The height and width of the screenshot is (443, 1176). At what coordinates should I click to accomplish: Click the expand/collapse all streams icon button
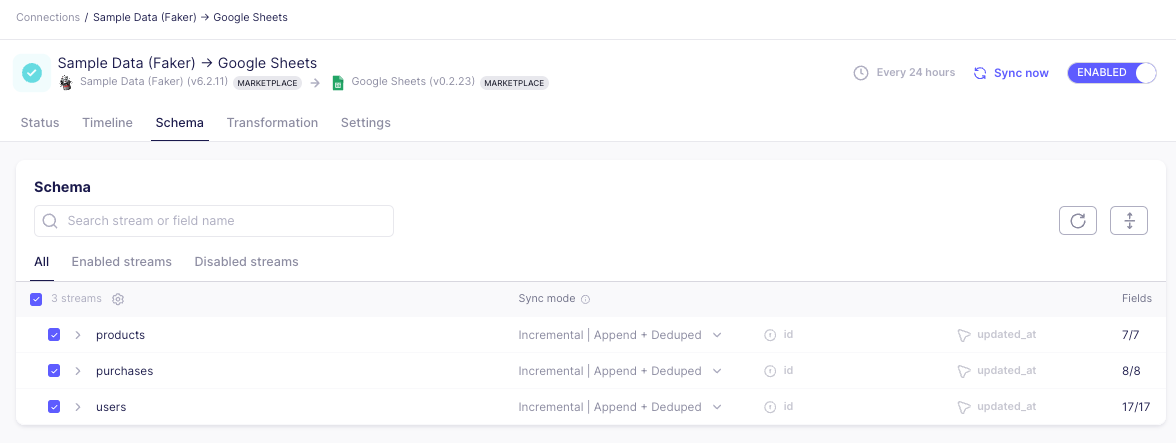(1128, 221)
